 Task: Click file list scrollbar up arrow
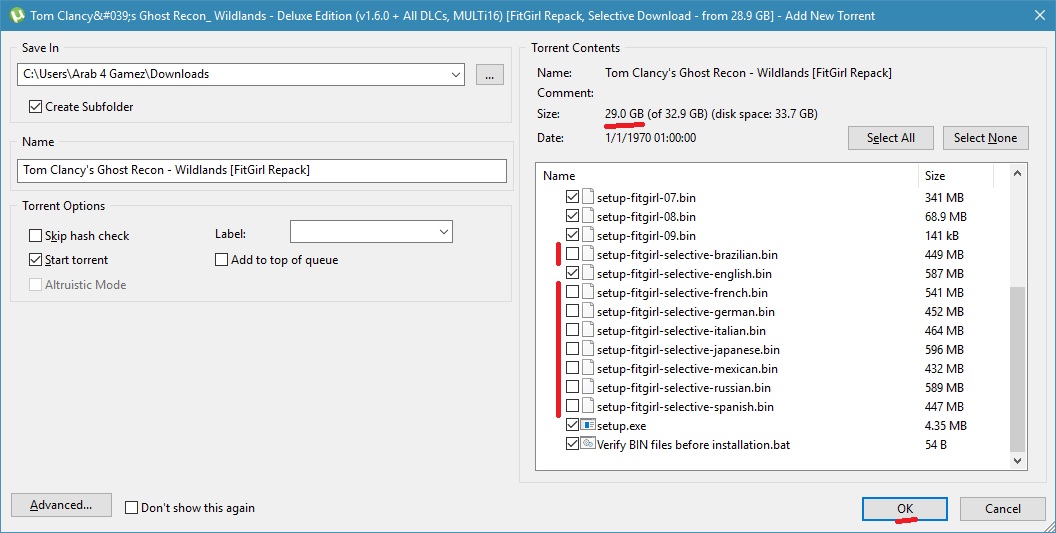pyautogui.click(x=1018, y=173)
